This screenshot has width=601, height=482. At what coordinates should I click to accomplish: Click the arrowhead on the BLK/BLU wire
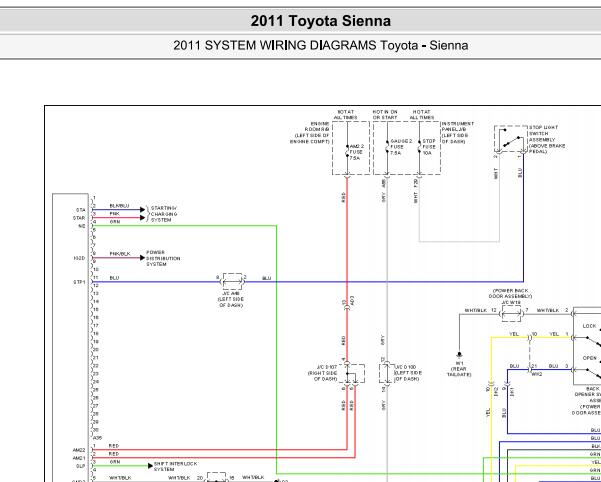[x=143, y=210]
